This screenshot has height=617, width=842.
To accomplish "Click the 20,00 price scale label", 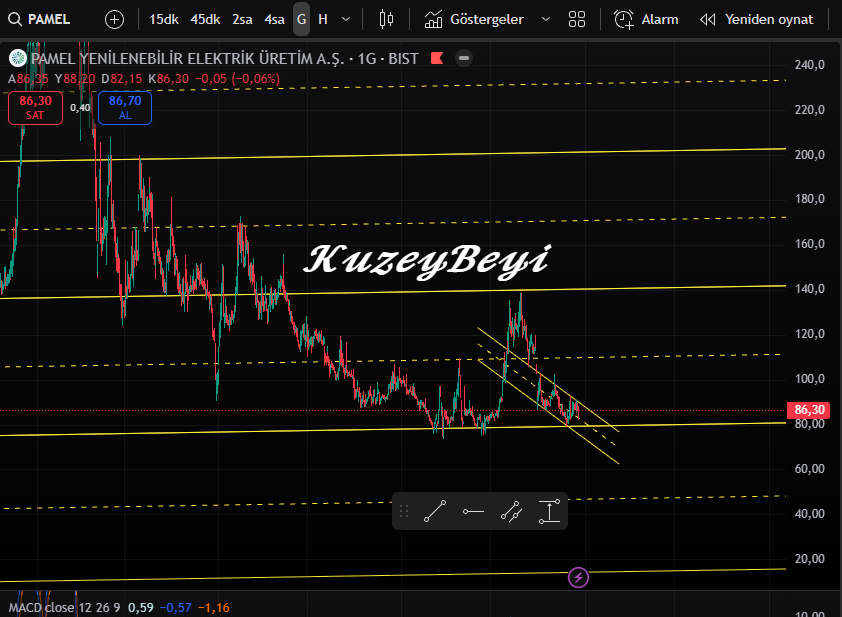I will (x=809, y=558).
